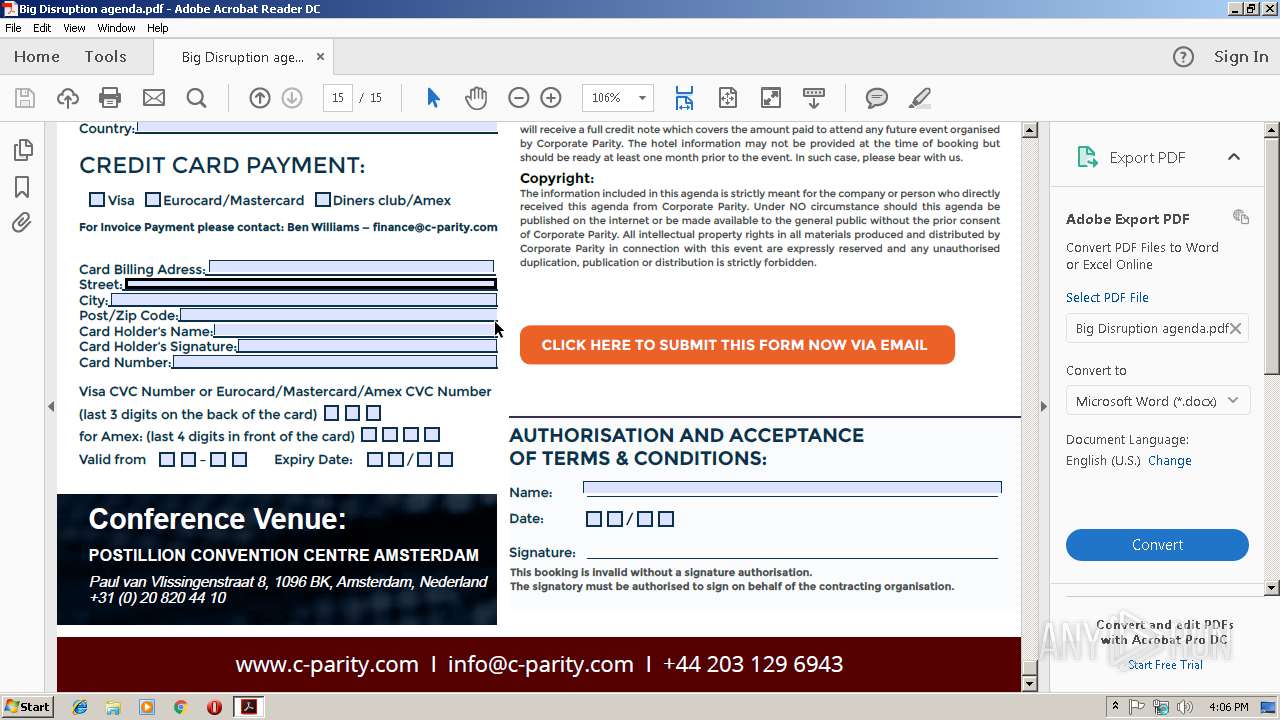Collapse the Export PDF section

(1234, 157)
